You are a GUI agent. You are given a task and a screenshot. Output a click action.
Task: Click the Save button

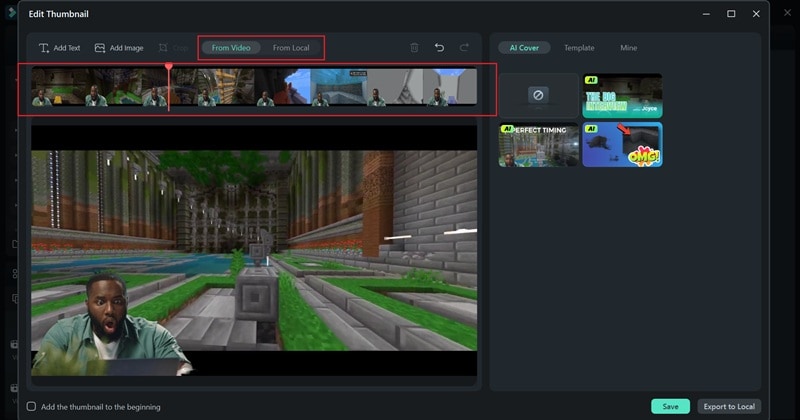670,406
